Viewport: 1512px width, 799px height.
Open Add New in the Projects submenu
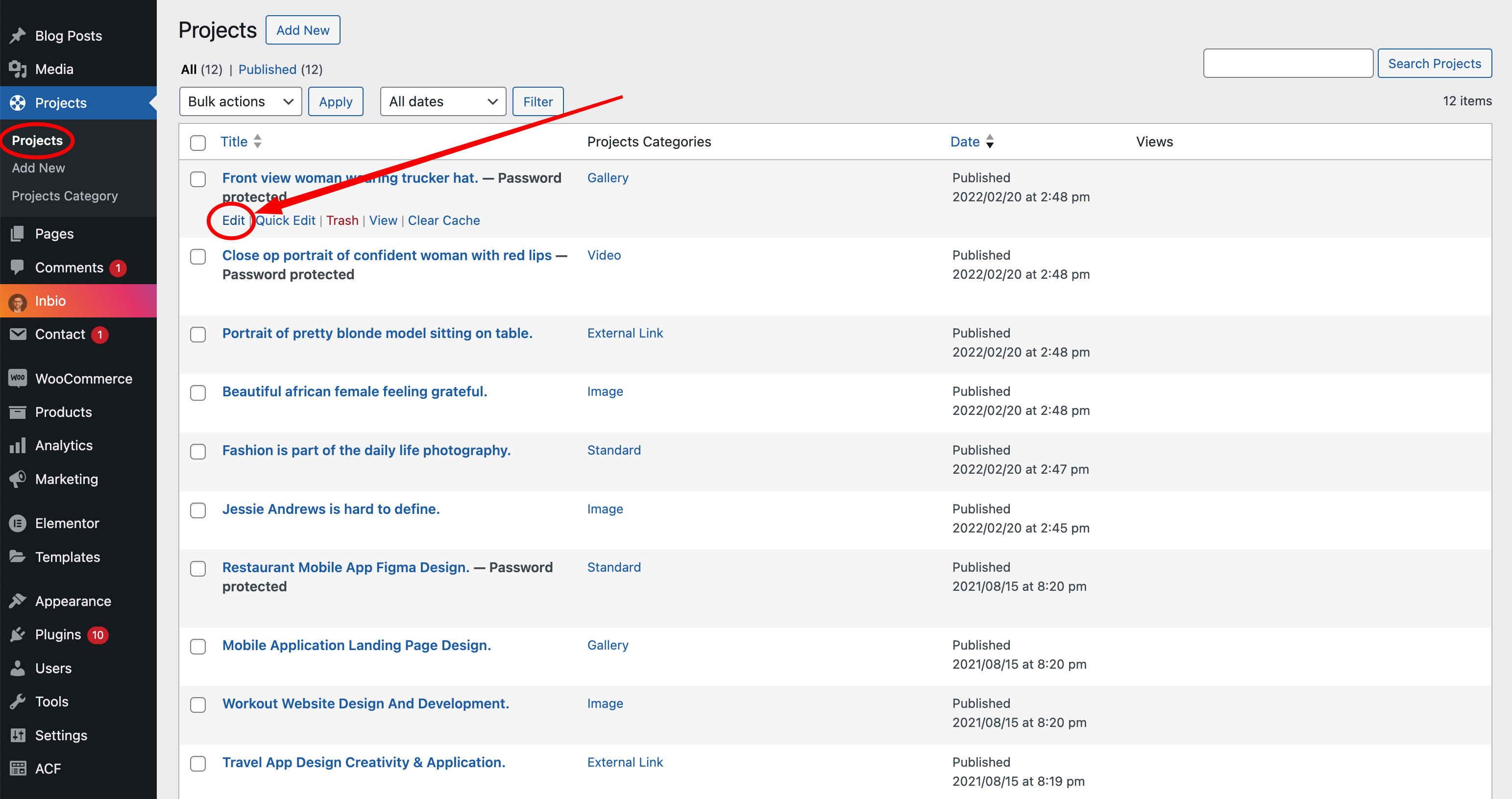(38, 168)
